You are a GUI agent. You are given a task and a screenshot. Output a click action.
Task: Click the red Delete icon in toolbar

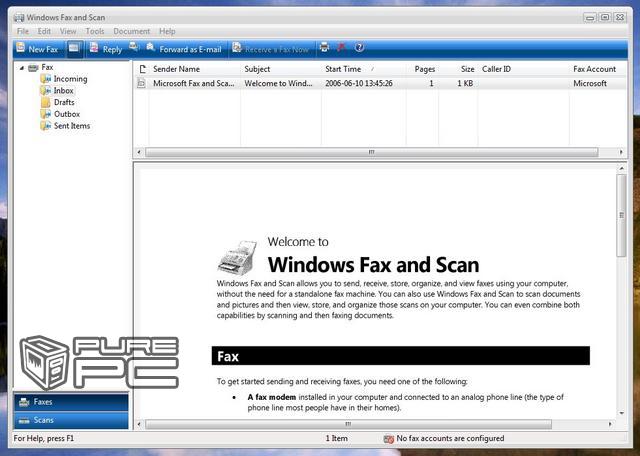tap(342, 47)
